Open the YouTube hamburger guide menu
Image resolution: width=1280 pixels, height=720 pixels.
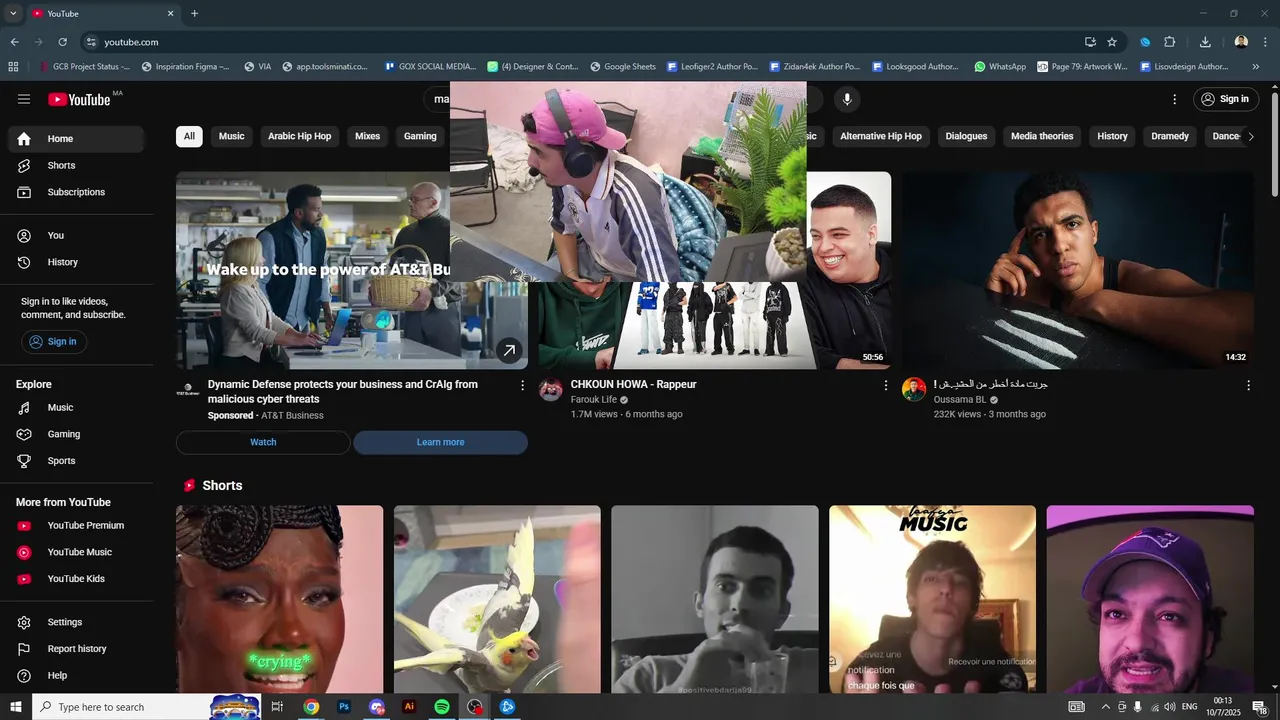pyautogui.click(x=24, y=99)
